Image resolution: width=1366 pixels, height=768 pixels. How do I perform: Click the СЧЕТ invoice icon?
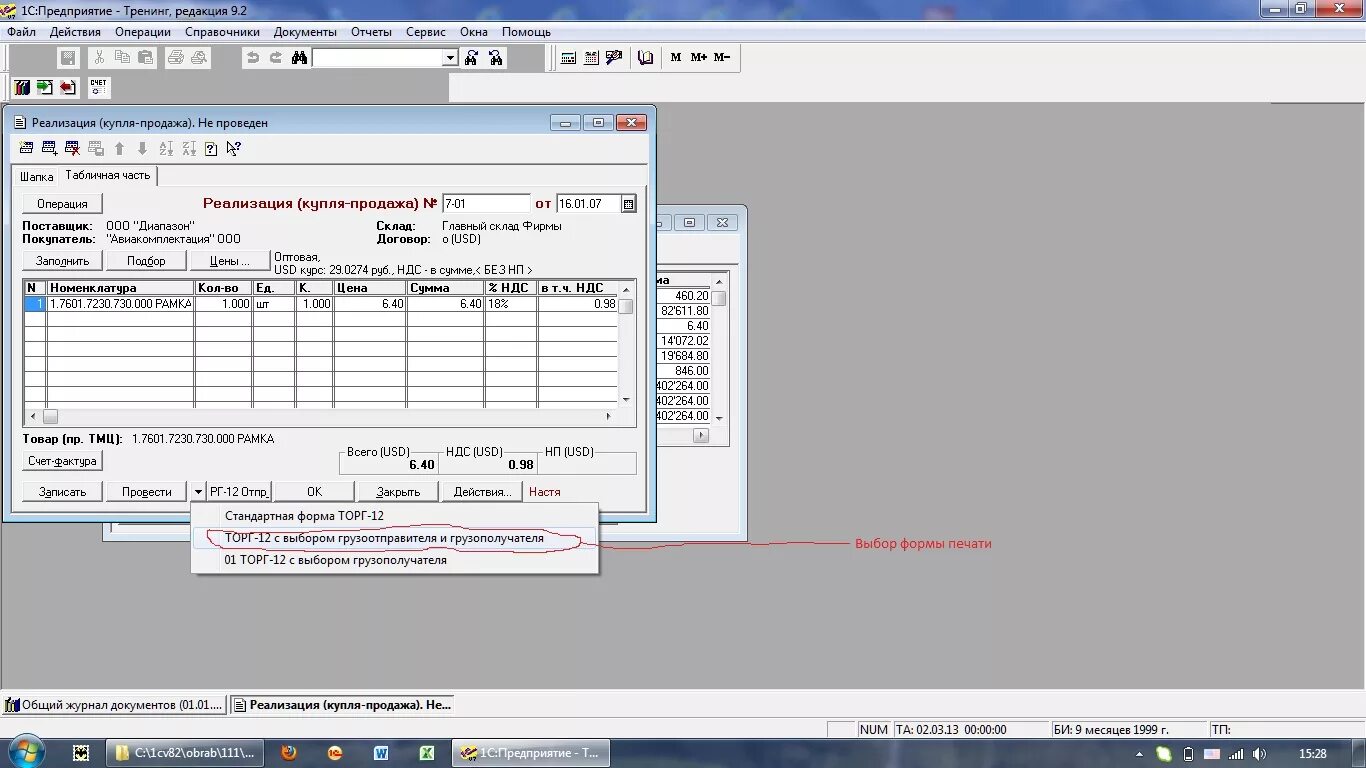(98, 88)
